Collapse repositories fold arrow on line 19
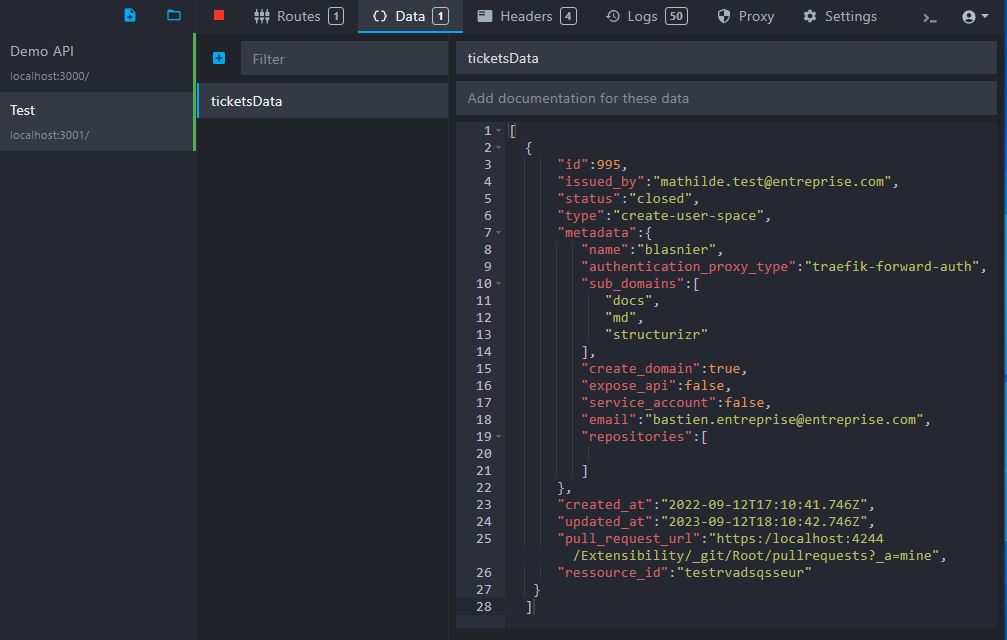Image resolution: width=1007 pixels, height=640 pixels. pyautogui.click(x=499, y=437)
